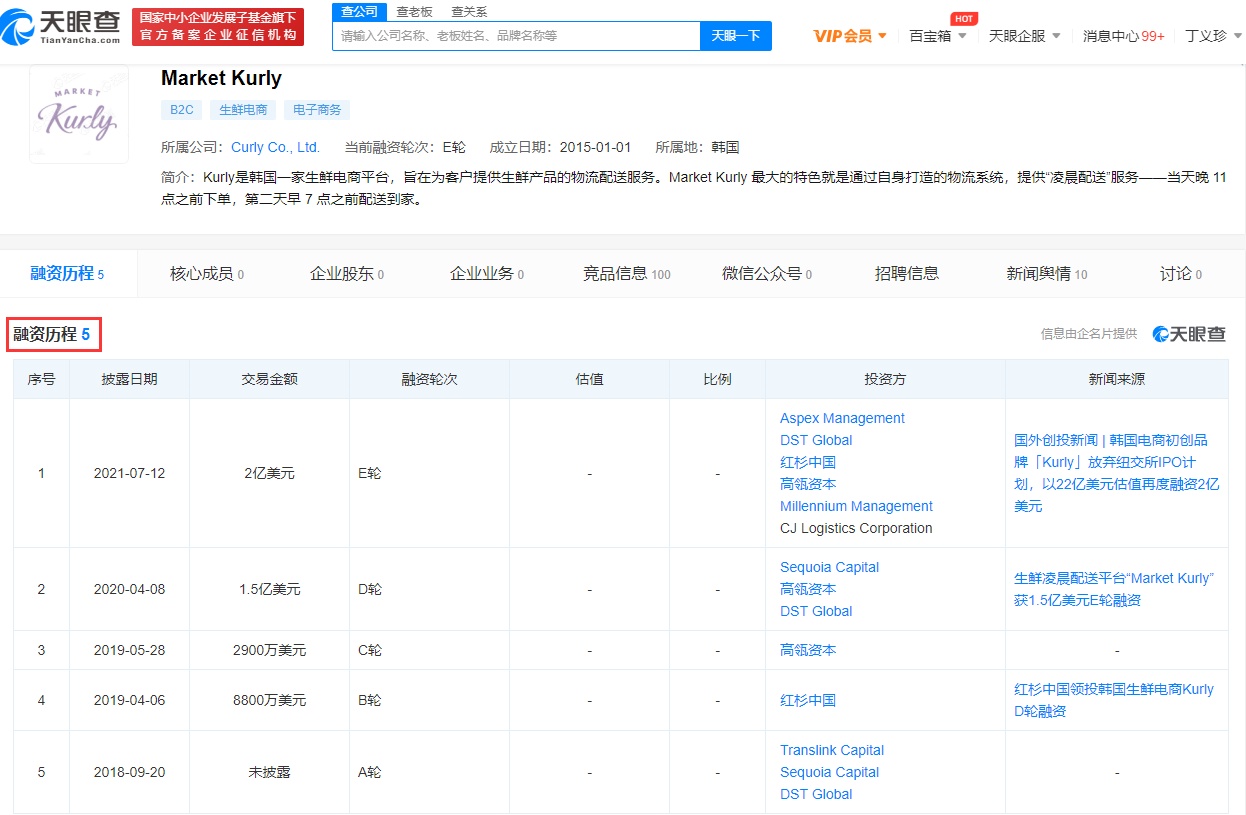
Task: Click the B2C tag
Action: point(182,110)
